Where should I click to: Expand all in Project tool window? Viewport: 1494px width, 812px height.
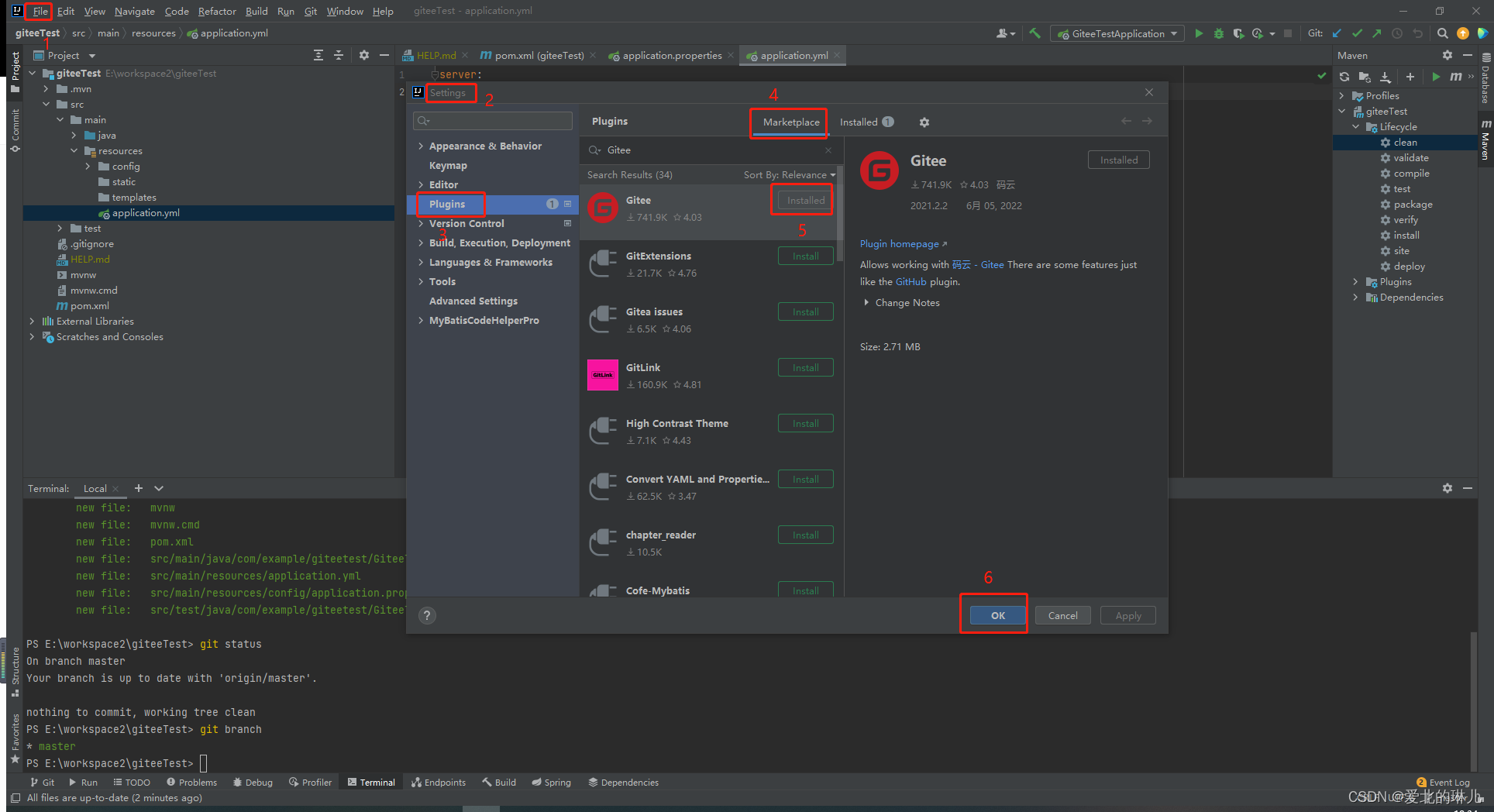(318, 55)
